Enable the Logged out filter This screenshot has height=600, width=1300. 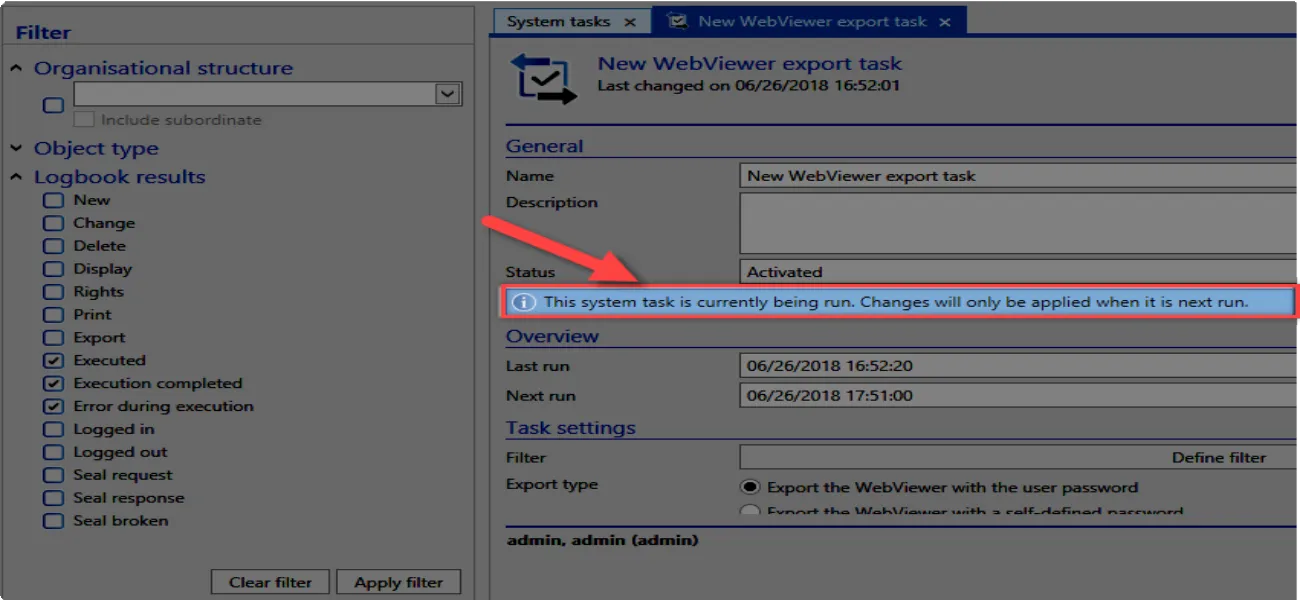pyautogui.click(x=53, y=452)
